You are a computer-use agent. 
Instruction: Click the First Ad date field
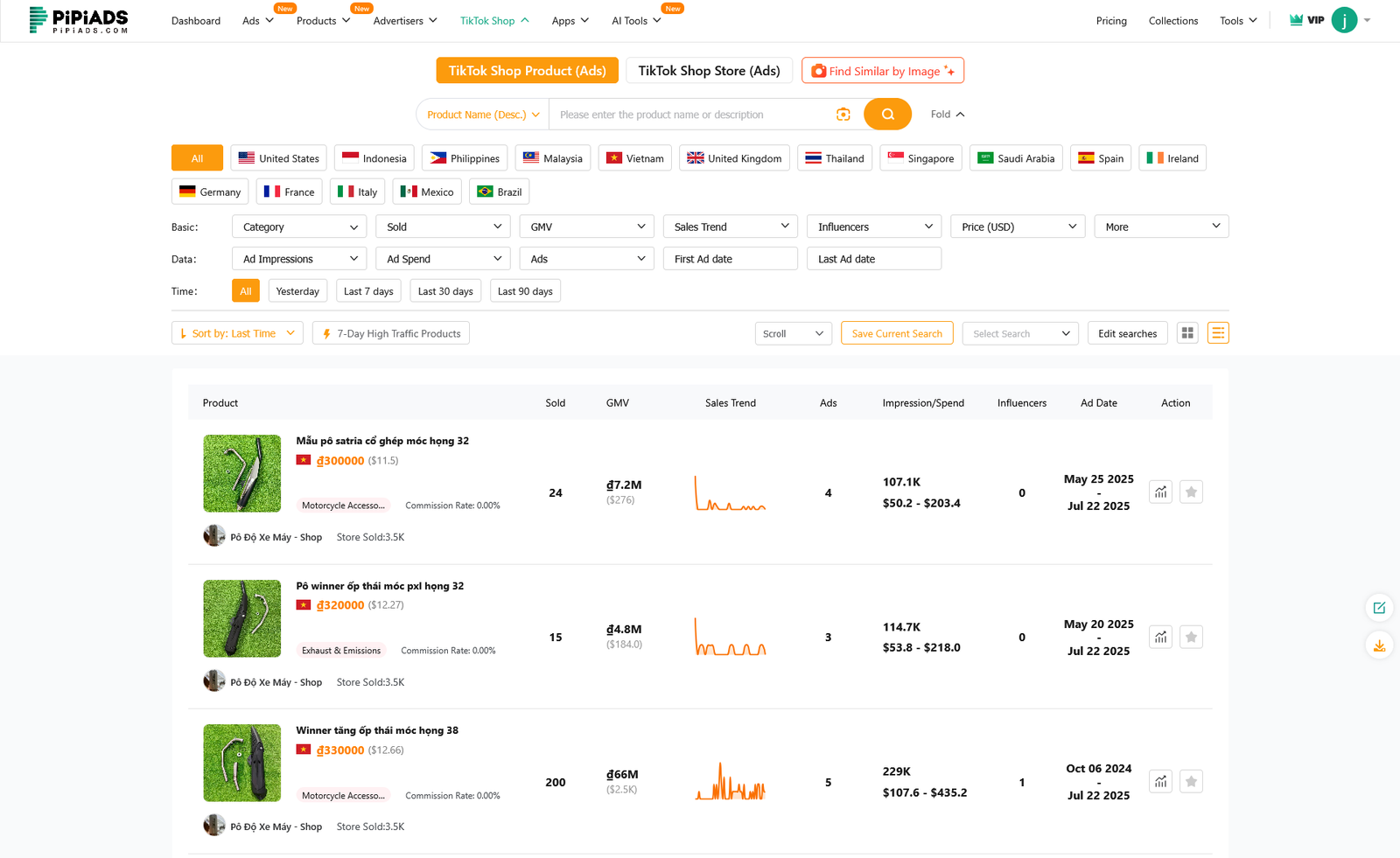730,259
